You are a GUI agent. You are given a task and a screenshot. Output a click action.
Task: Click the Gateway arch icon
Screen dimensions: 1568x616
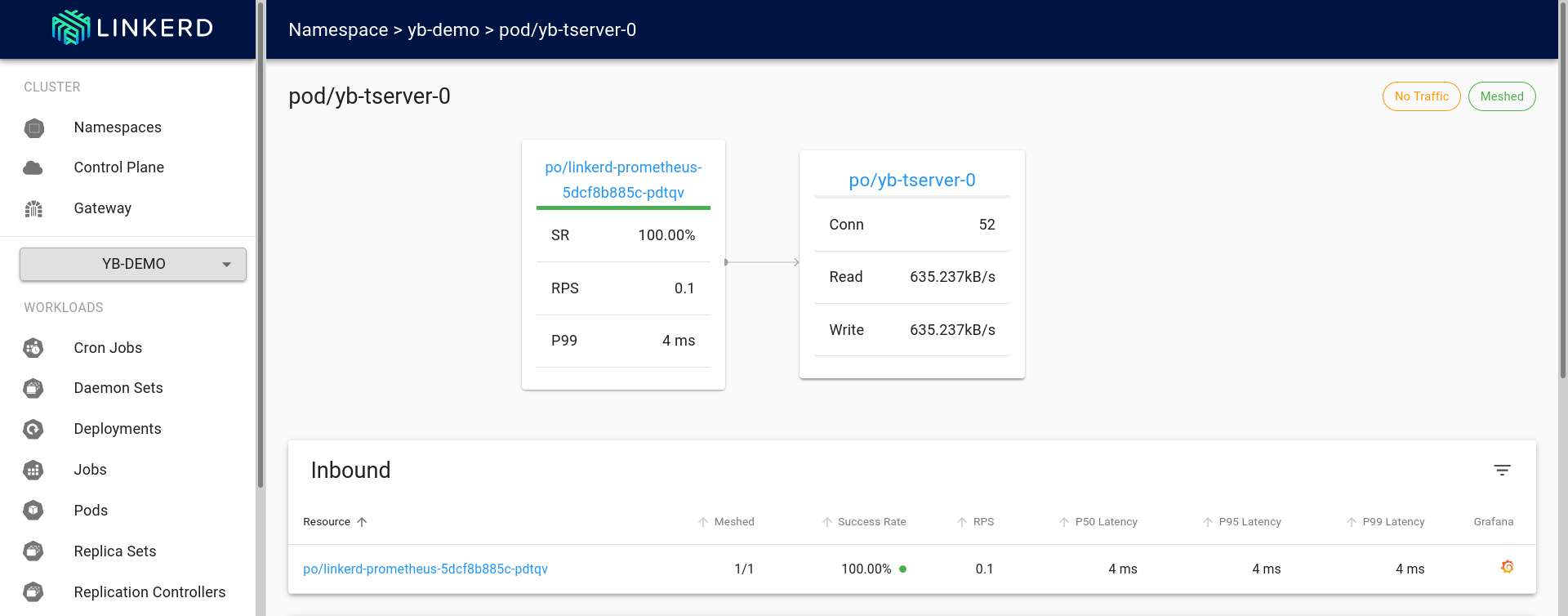[33, 208]
